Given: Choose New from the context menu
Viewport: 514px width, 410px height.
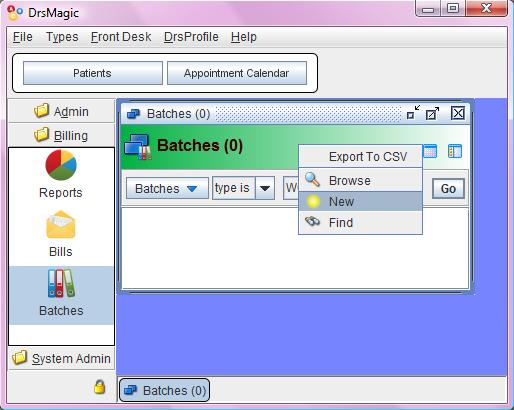Looking at the screenshot, I should pos(361,201).
